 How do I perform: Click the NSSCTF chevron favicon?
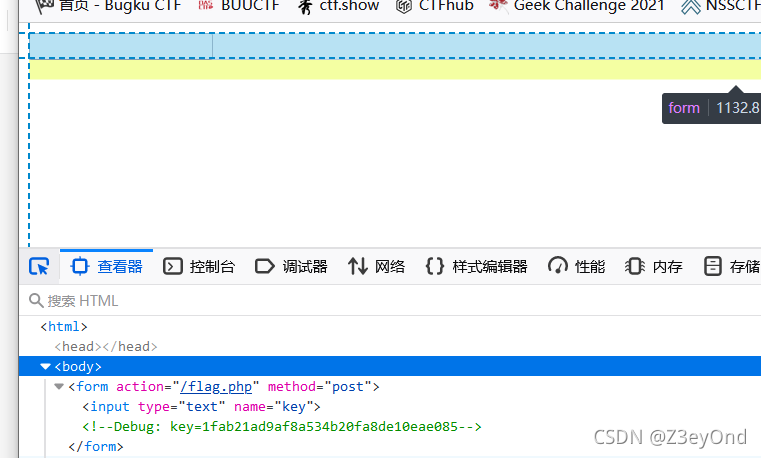click(690, 6)
